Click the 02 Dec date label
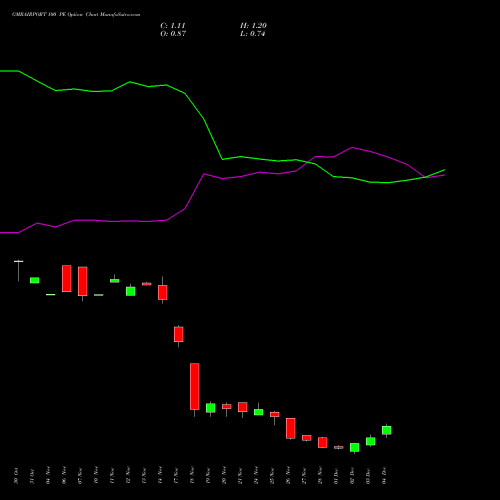Viewport: 500px width, 500px height. [352, 476]
